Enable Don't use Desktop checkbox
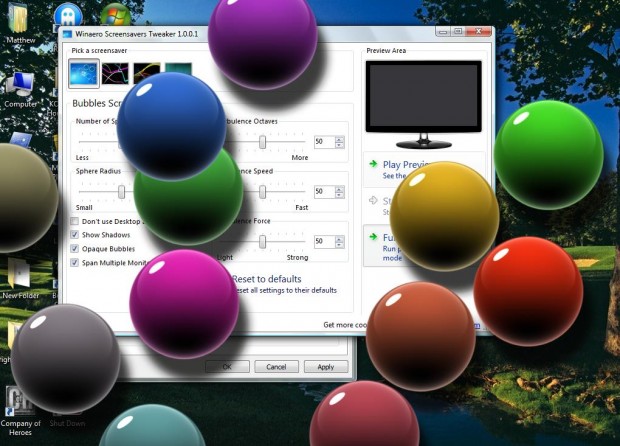Viewport: 620px width, 446px height. click(x=75, y=221)
